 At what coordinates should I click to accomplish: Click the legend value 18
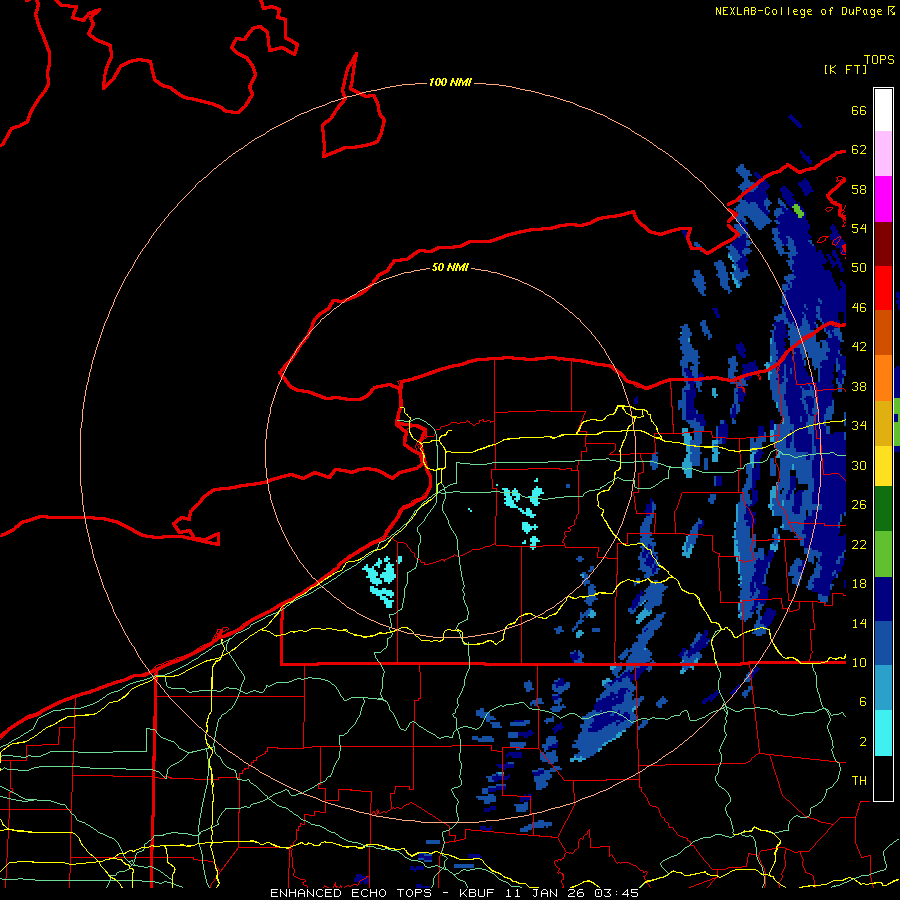point(859,584)
